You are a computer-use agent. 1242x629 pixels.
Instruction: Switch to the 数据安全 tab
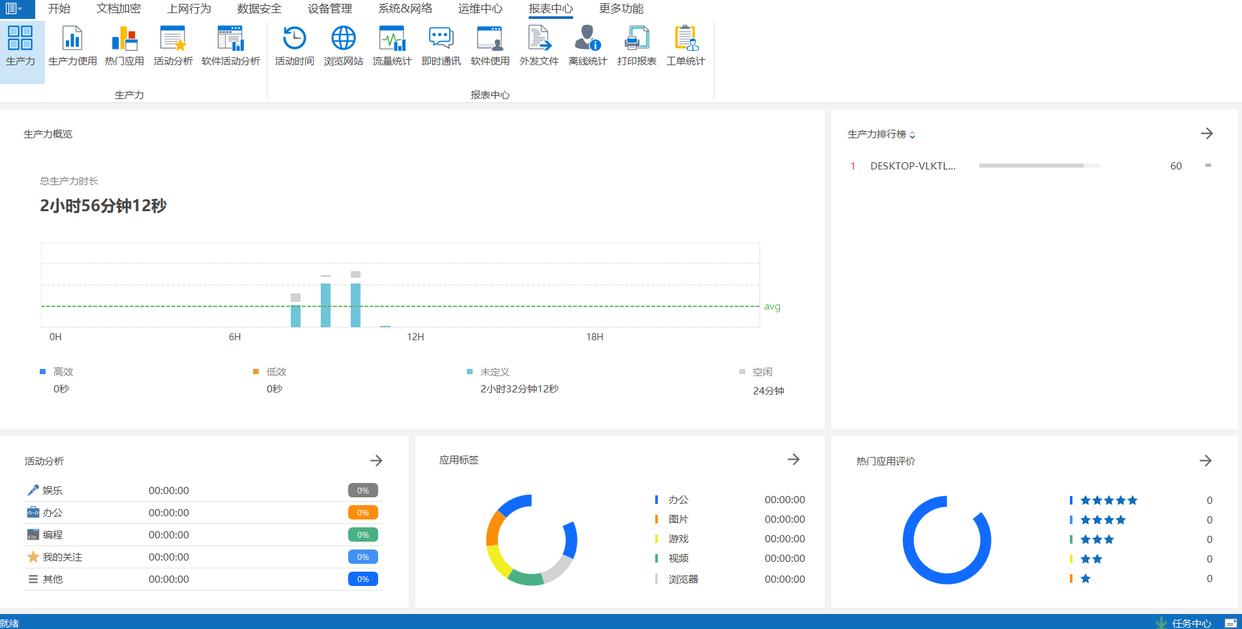[x=259, y=9]
